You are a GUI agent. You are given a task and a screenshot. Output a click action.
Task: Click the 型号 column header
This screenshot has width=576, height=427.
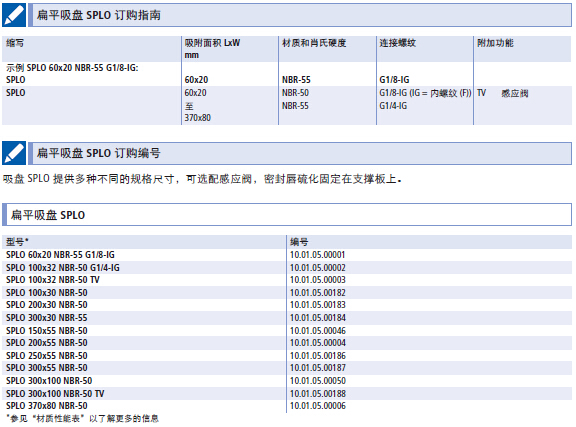point(17,242)
